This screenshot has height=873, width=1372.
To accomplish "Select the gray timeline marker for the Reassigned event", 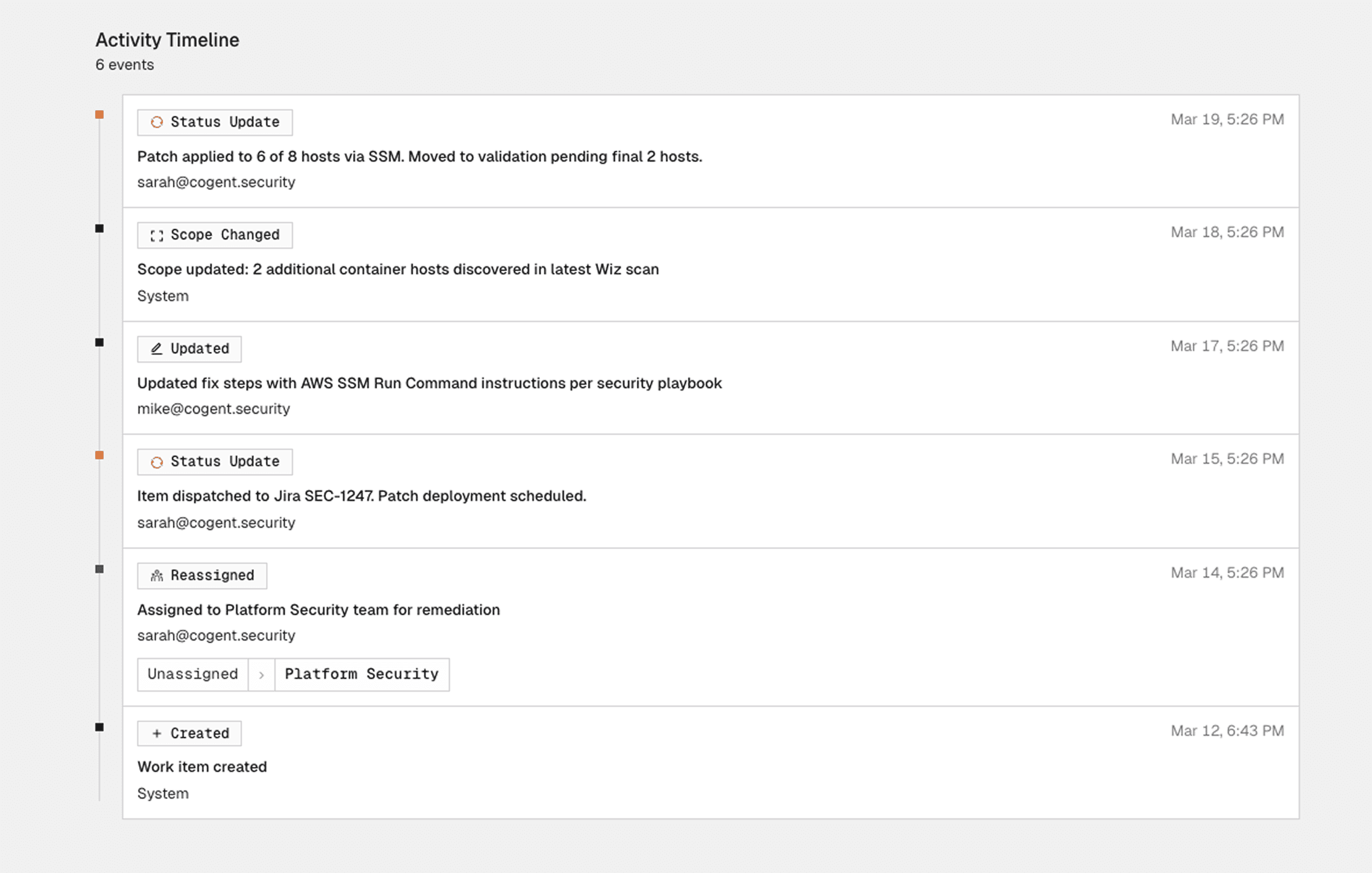I will pyautogui.click(x=99, y=569).
